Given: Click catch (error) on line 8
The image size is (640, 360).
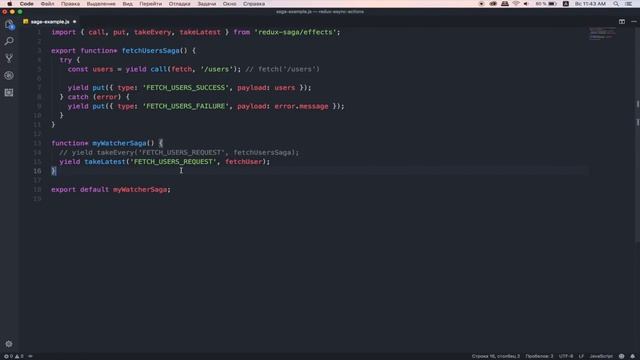Looking at the screenshot, I should coord(95,97).
